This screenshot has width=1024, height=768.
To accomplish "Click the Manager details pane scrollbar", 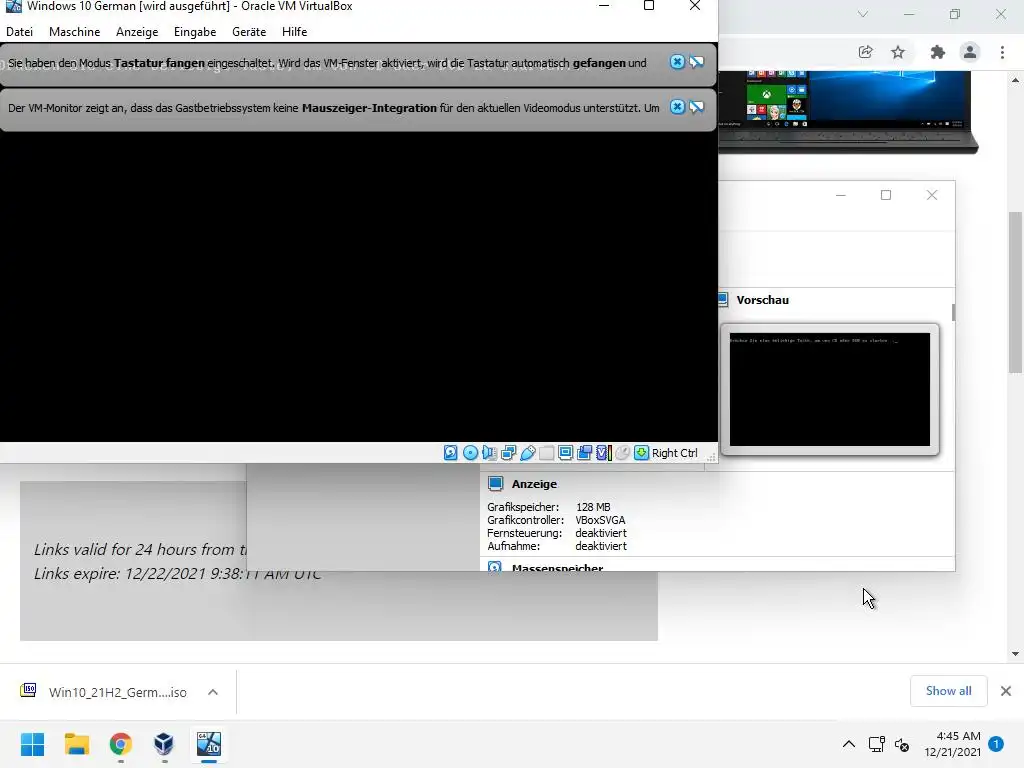I will (953, 312).
